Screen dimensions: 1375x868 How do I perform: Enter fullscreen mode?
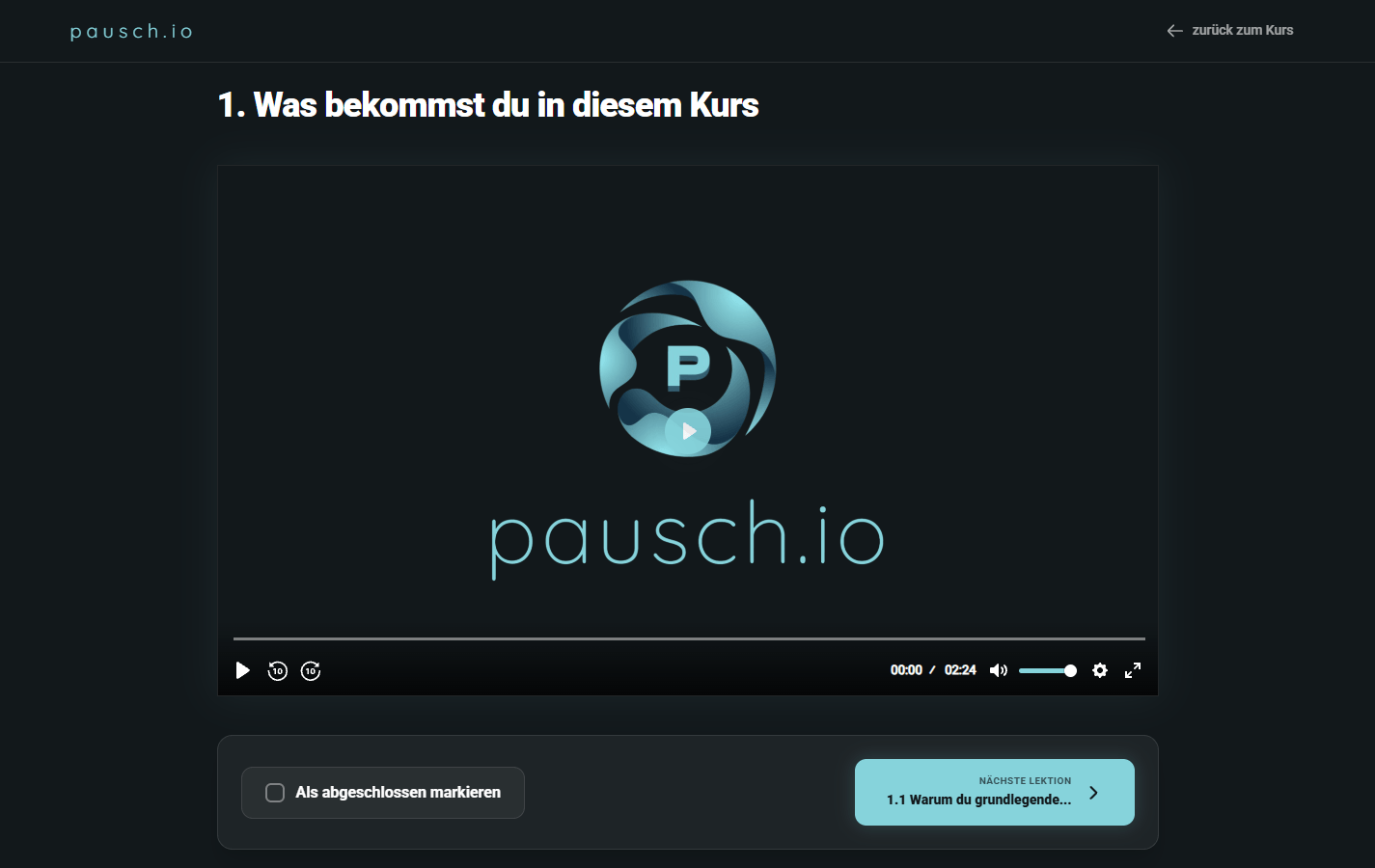coord(1133,670)
